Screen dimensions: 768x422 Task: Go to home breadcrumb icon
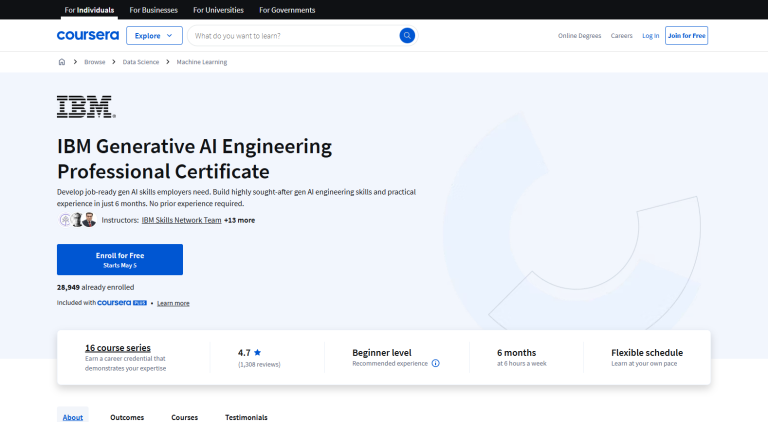point(62,62)
